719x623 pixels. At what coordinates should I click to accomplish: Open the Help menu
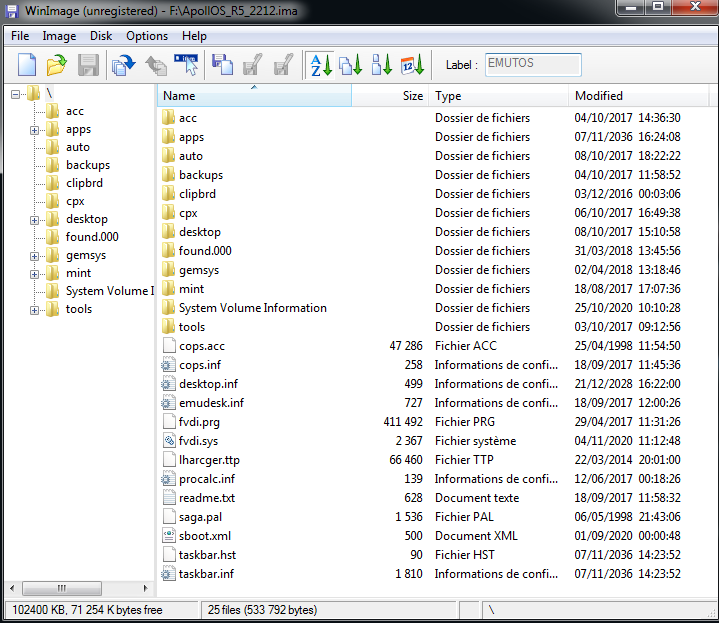(194, 36)
